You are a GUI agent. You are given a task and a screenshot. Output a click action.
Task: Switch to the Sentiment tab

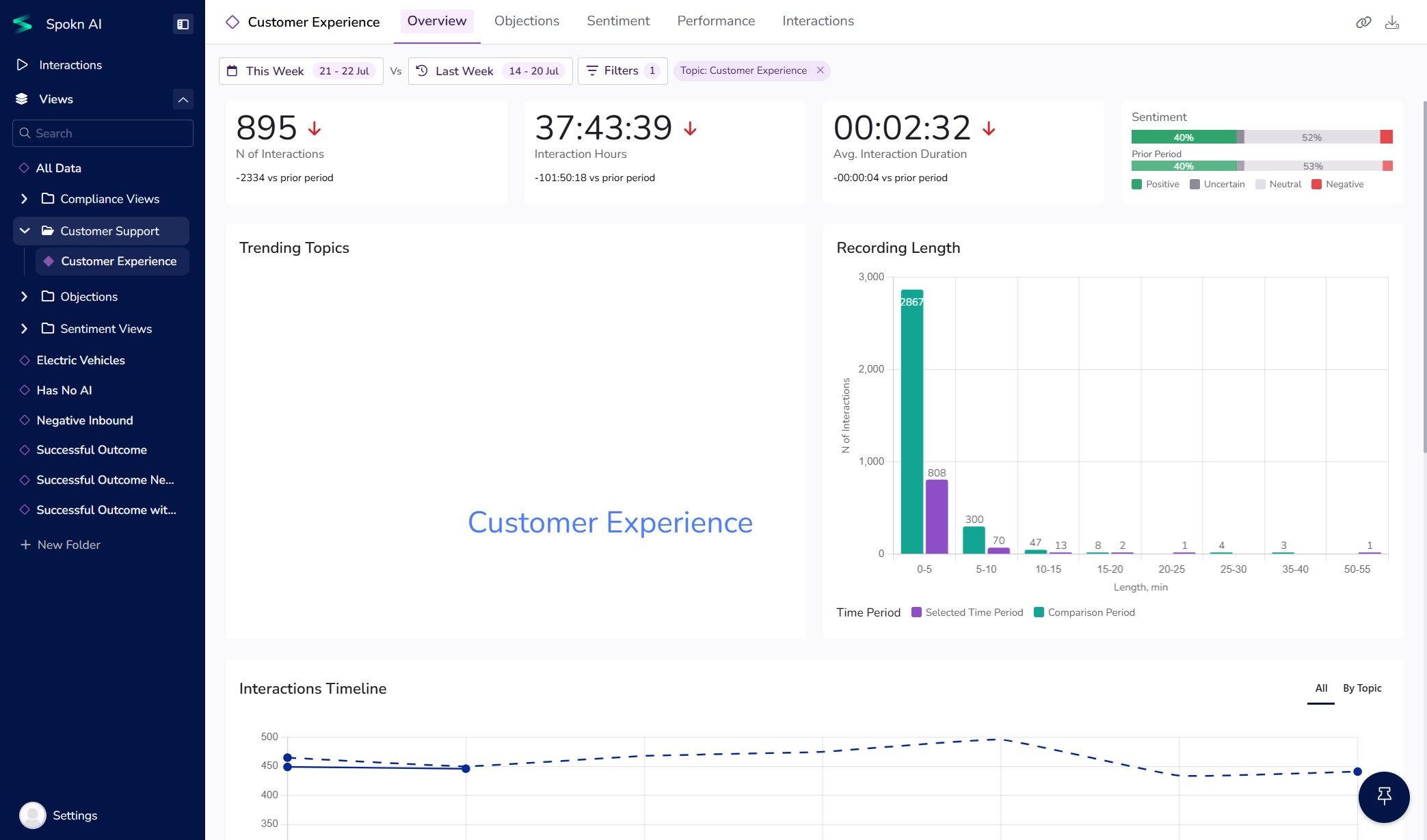[x=617, y=21]
